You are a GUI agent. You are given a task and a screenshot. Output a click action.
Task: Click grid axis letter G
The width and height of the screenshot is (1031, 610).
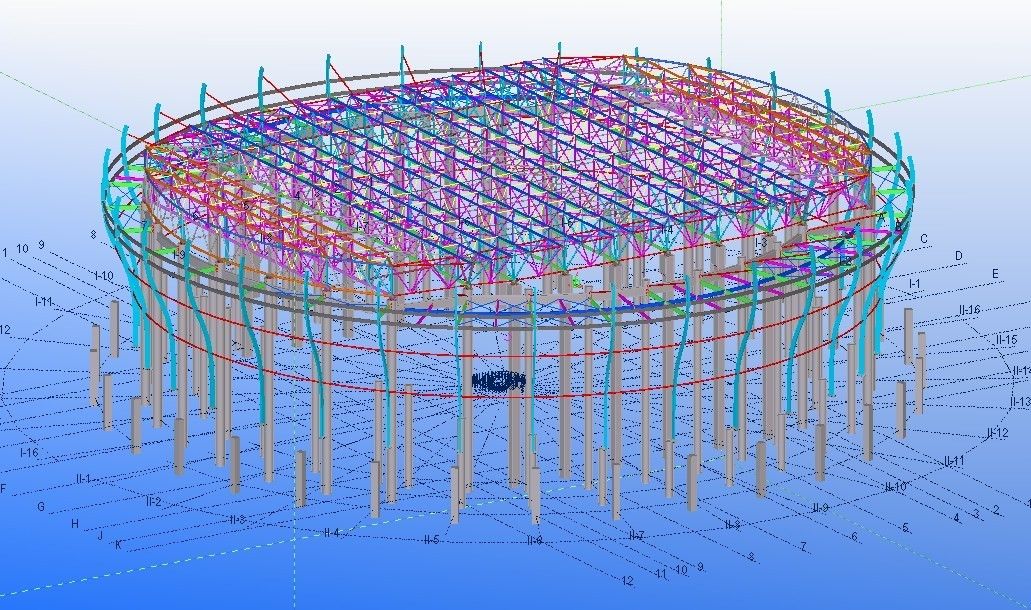click(x=41, y=507)
